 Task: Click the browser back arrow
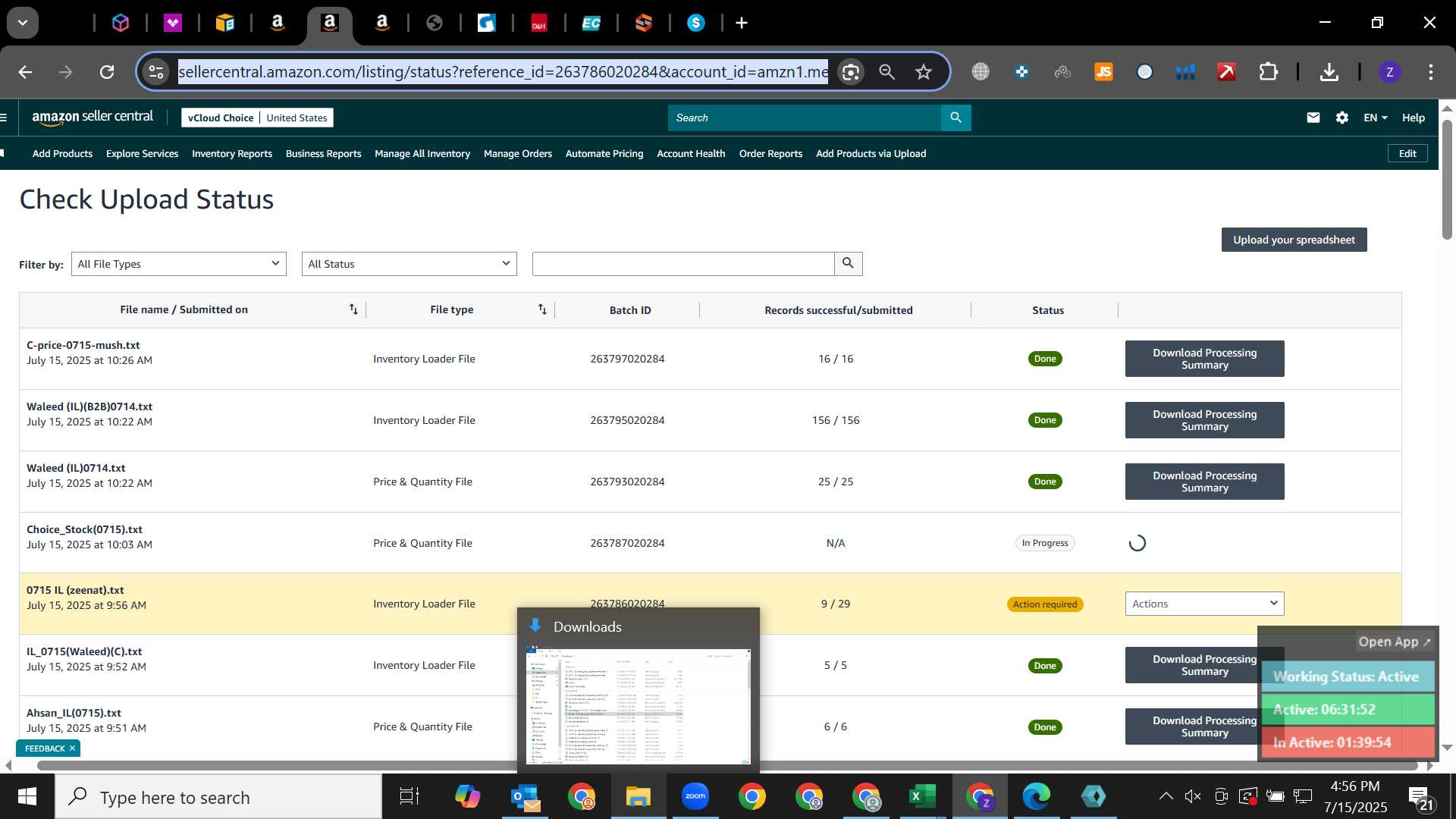pyautogui.click(x=25, y=72)
